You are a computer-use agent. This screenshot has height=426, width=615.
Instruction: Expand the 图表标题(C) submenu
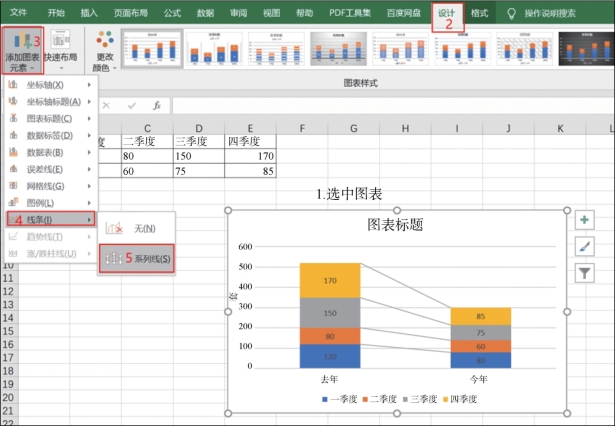(51, 118)
